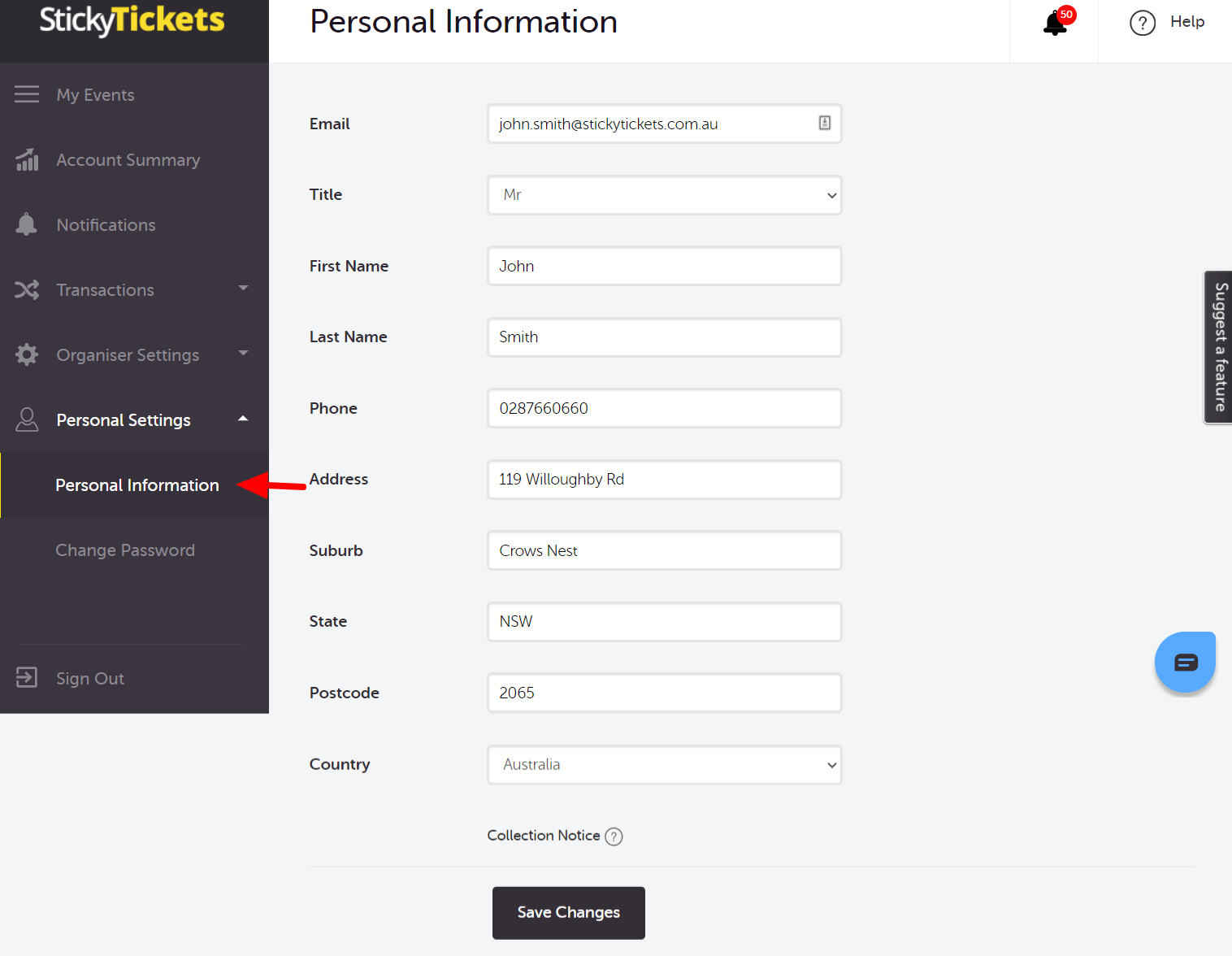Click the My Events hamburger icon
Viewport: 1232px width, 956px height.
(27, 94)
